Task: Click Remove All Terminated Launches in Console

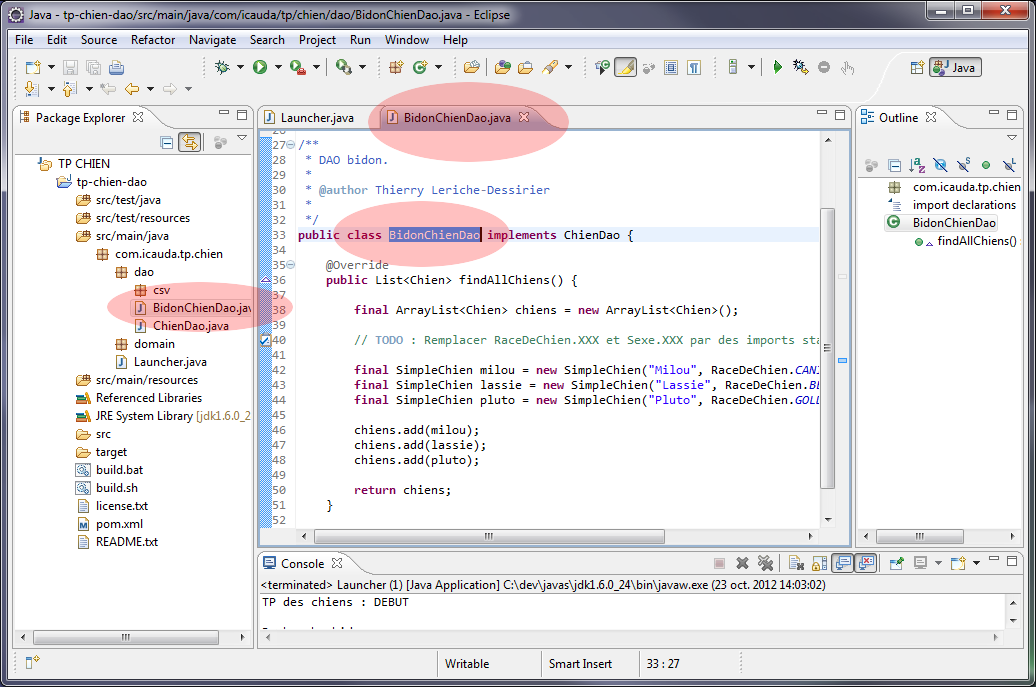Action: (765, 564)
